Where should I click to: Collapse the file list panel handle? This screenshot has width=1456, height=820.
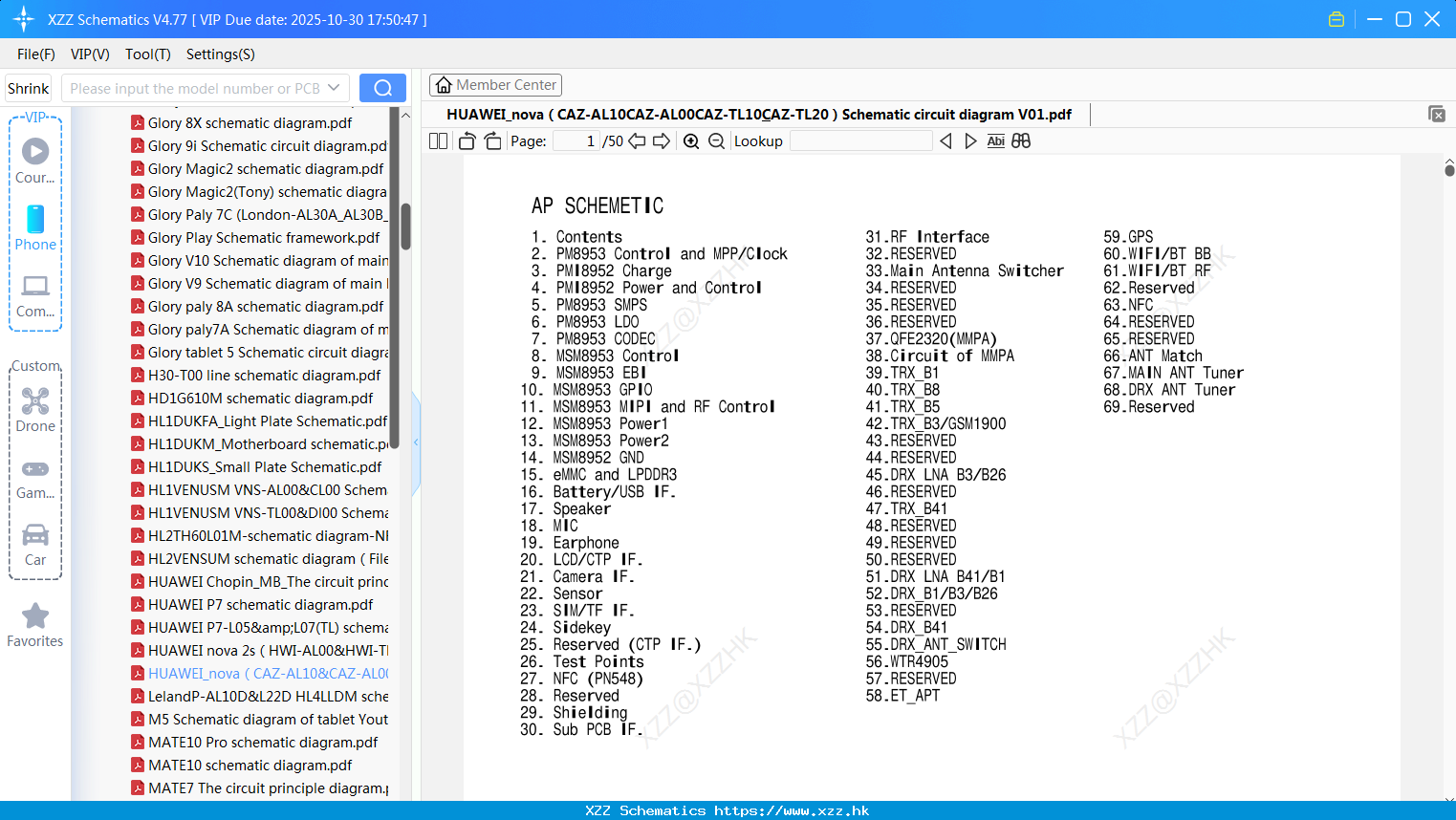tap(416, 442)
